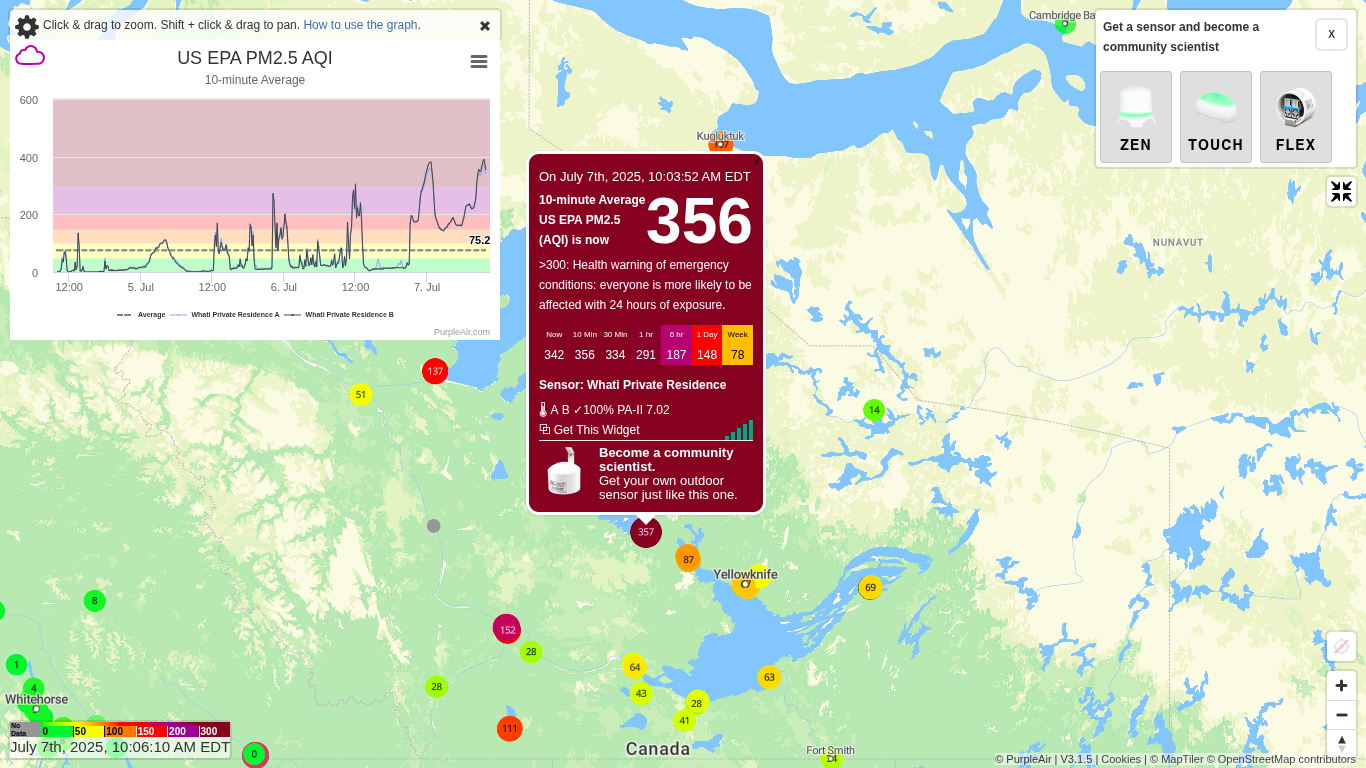Click the green sensor marker reading 8

pos(95,601)
